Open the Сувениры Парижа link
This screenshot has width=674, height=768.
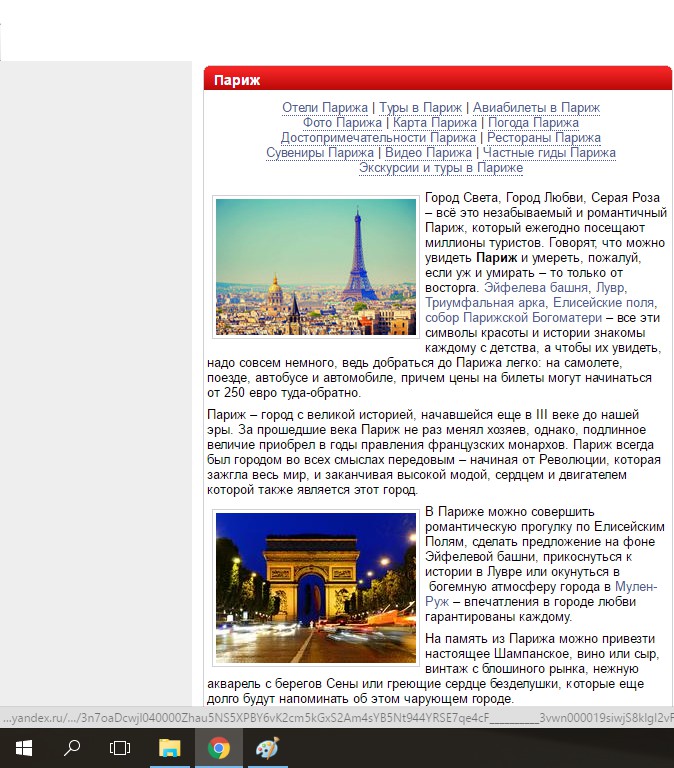pyautogui.click(x=320, y=153)
